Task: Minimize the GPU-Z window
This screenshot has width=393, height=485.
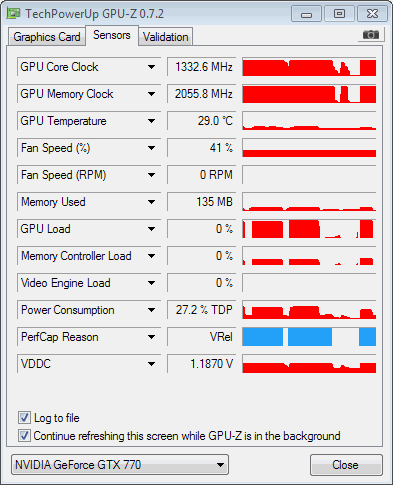Action: 306,14
